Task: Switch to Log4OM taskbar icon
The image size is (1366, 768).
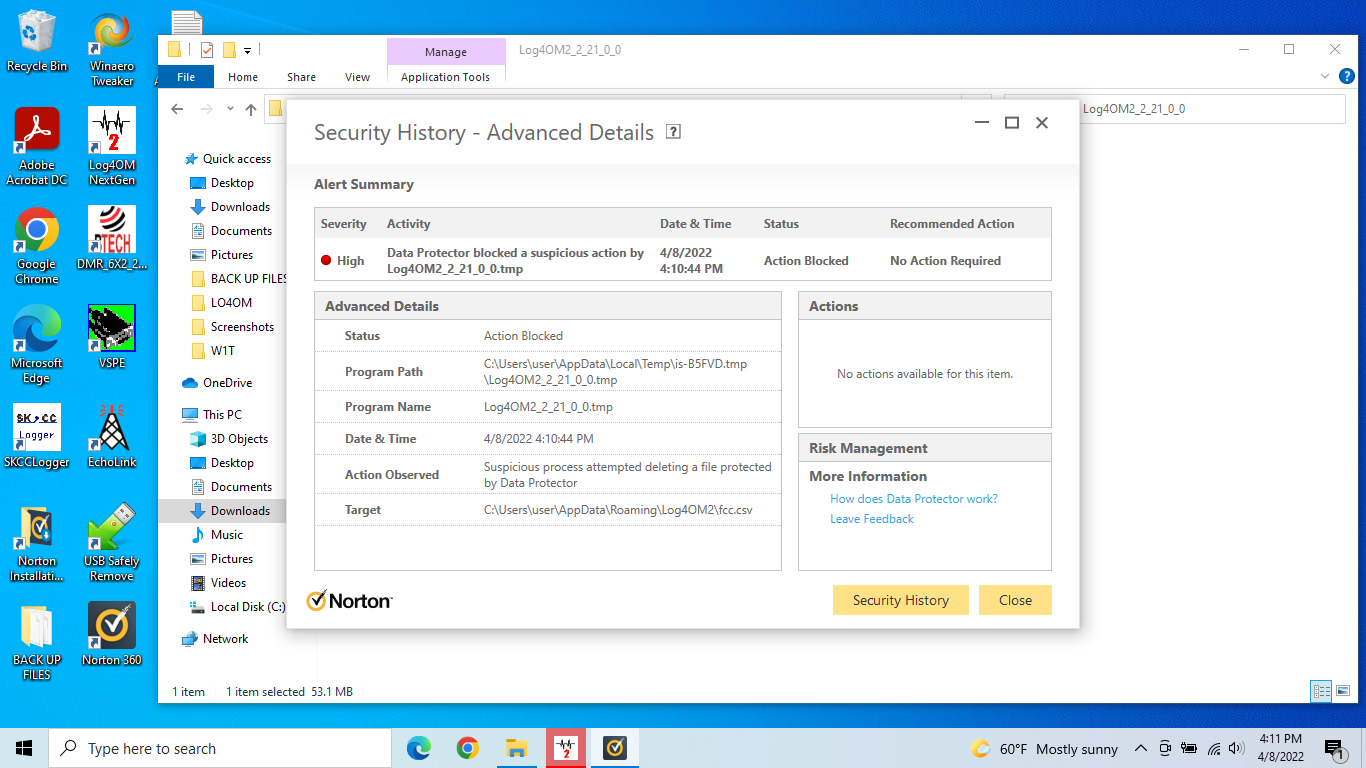Action: (566, 748)
